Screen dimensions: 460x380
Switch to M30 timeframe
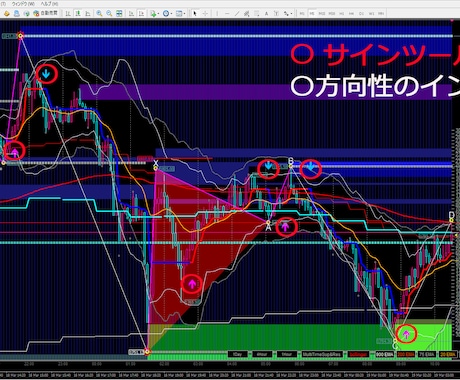332,14
